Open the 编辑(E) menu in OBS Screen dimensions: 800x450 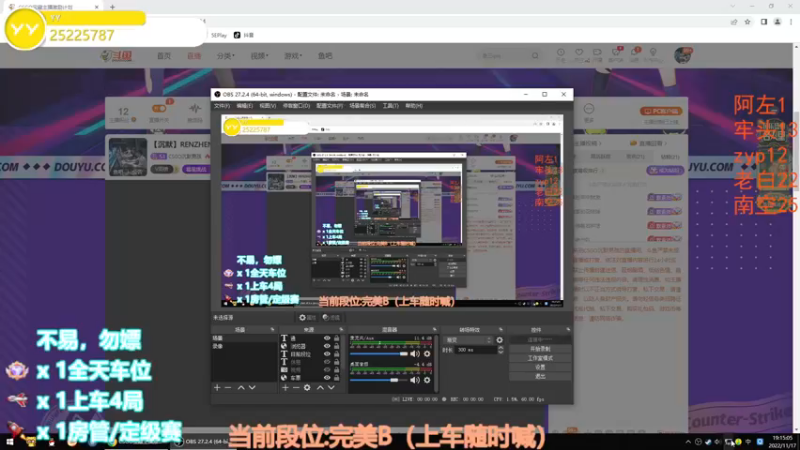tap(244, 106)
